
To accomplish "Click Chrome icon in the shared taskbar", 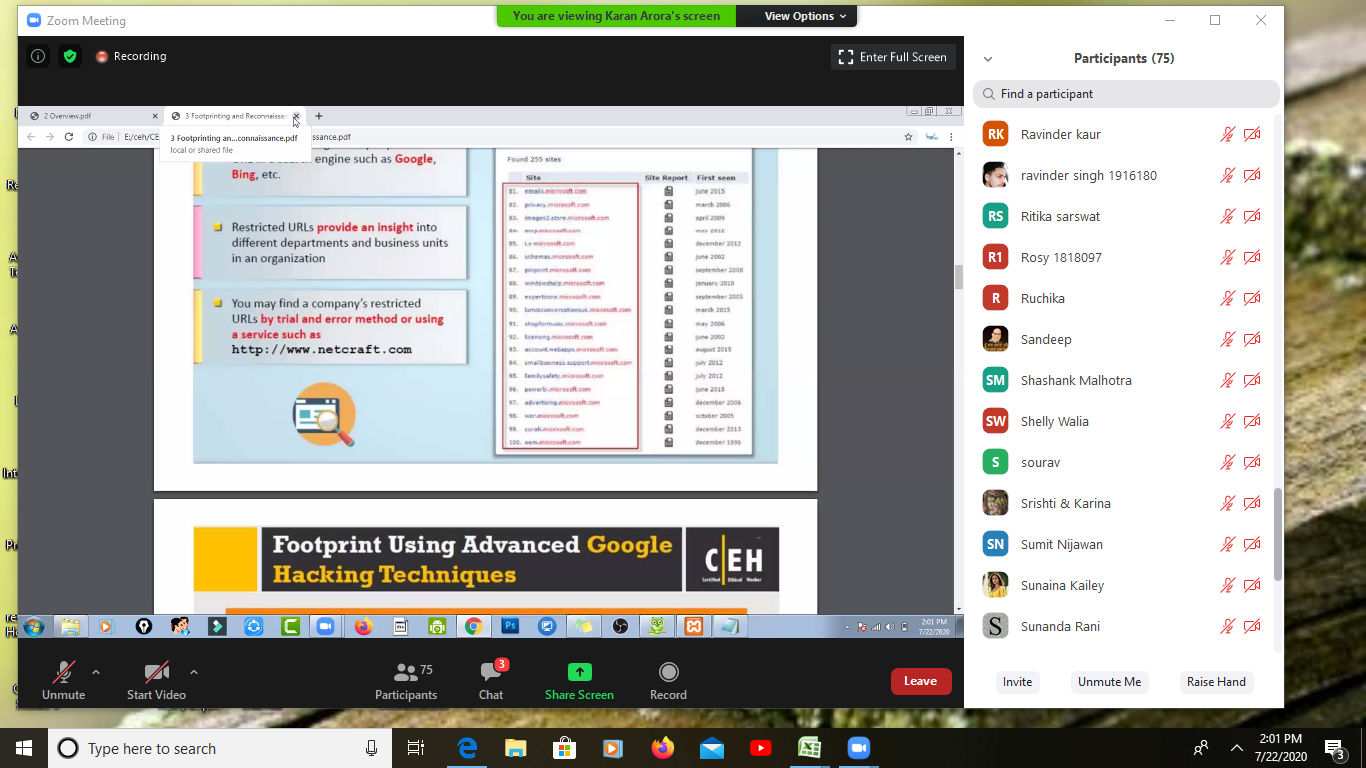I will pos(474,626).
